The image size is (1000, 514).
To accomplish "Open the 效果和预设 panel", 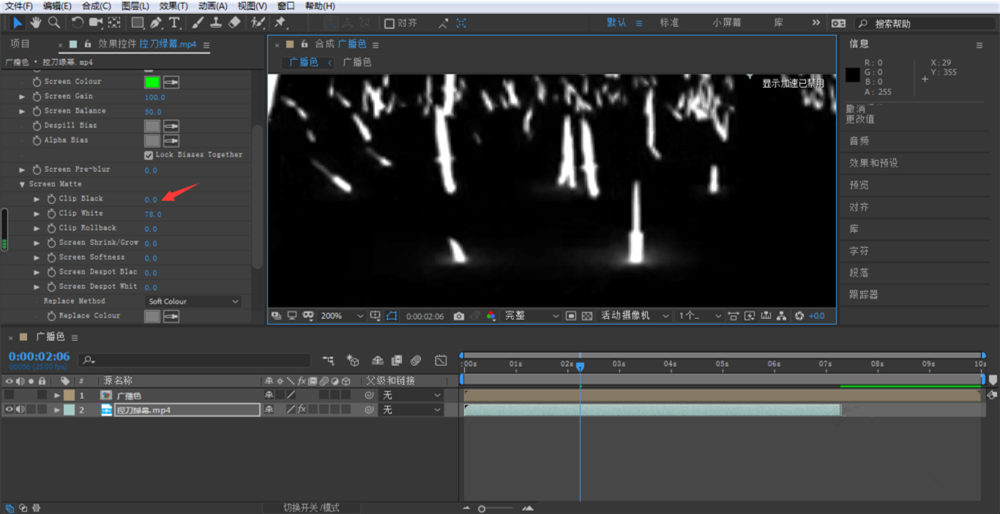I will (873, 163).
